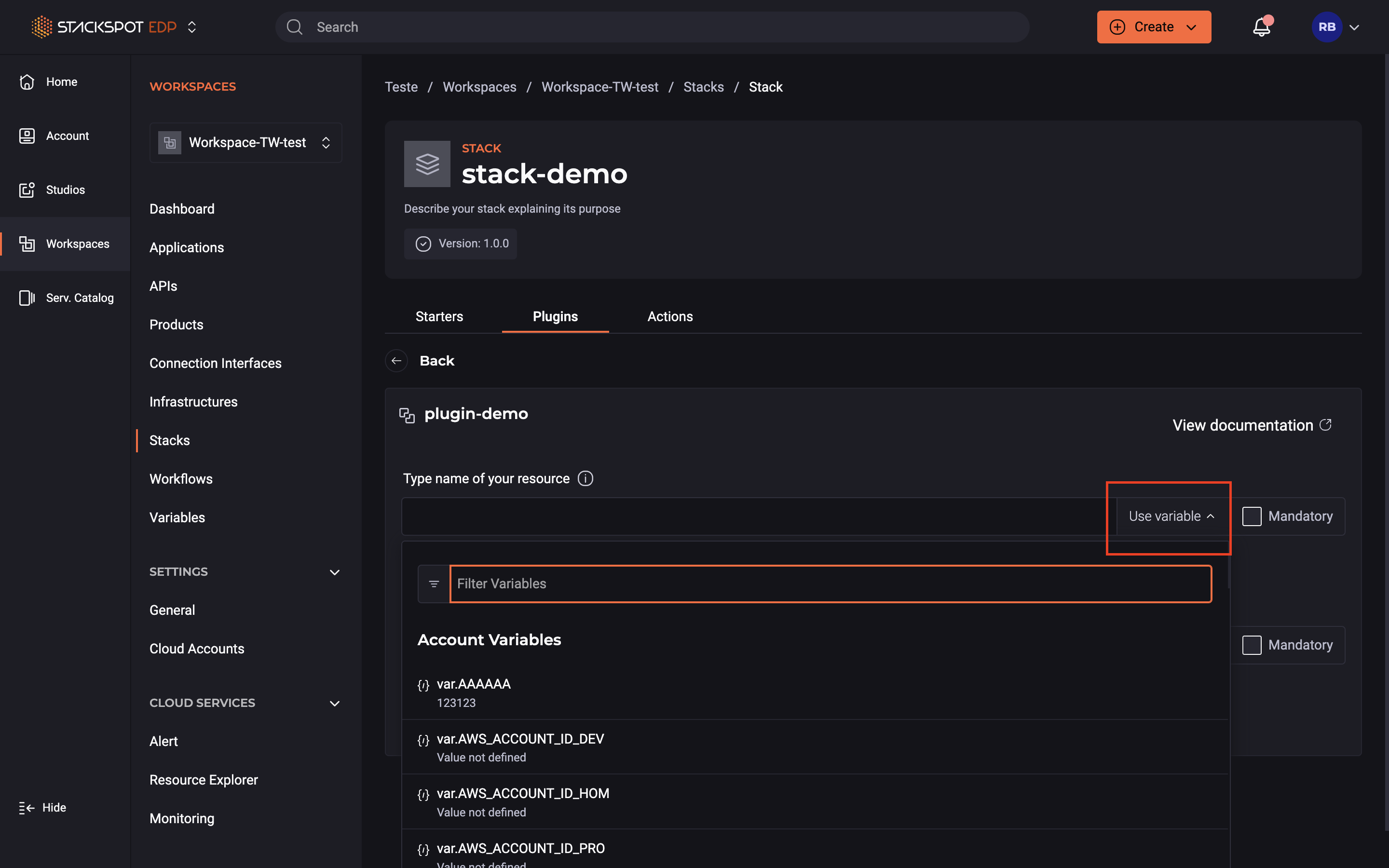Check the second Mandatory checkbox
The height and width of the screenshot is (868, 1389).
click(1251, 645)
